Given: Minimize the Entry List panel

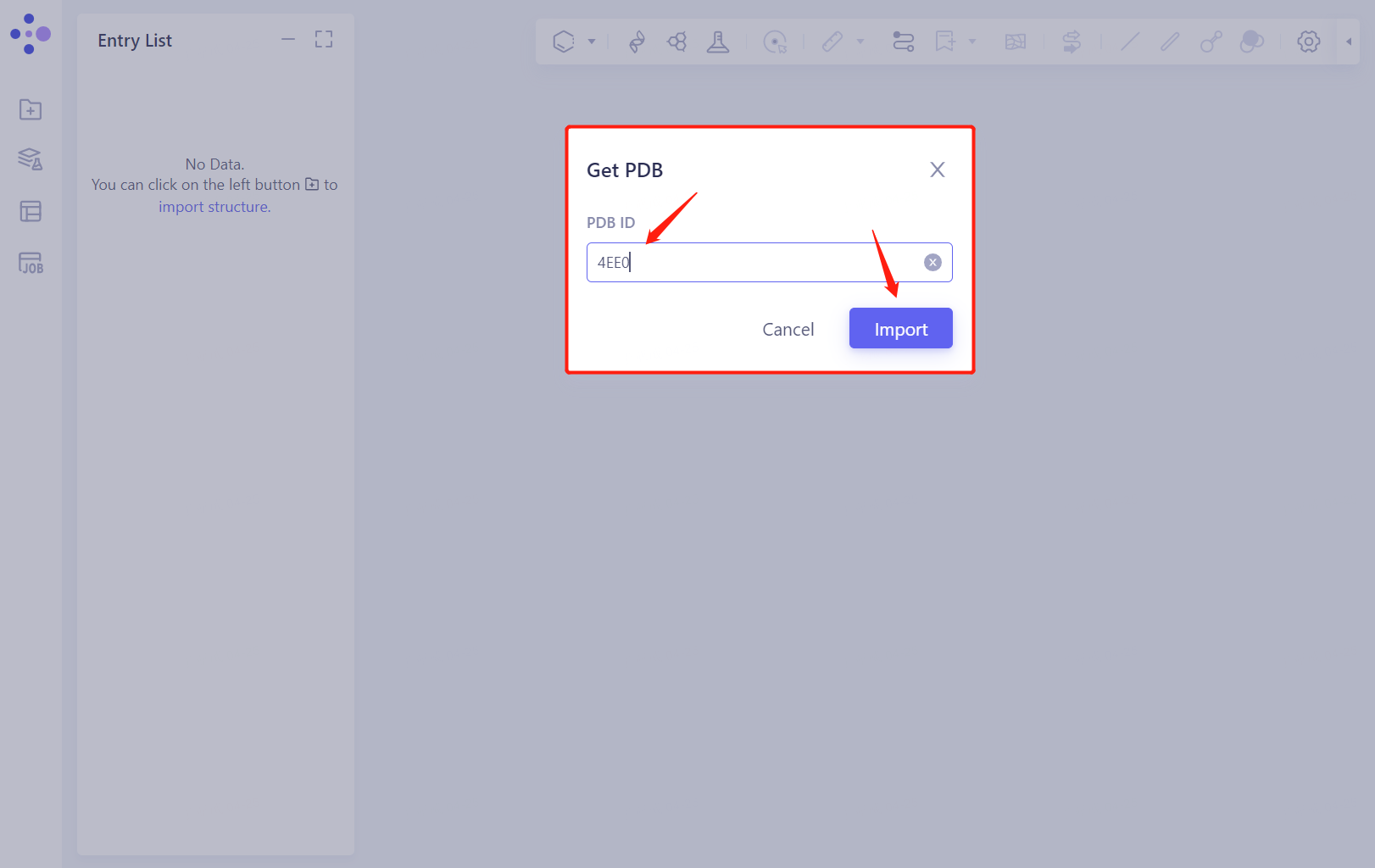Looking at the screenshot, I should pos(288,40).
